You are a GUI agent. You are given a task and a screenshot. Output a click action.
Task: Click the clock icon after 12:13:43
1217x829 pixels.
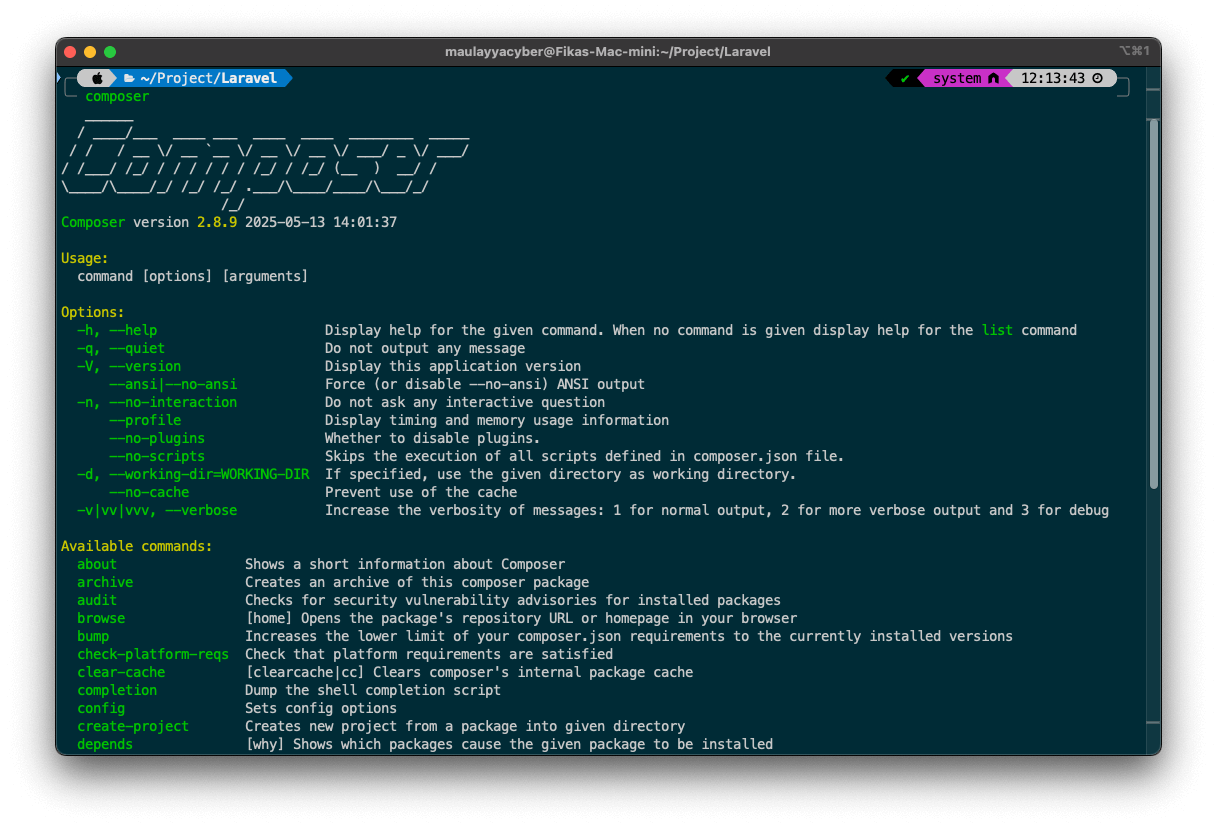tap(1098, 78)
